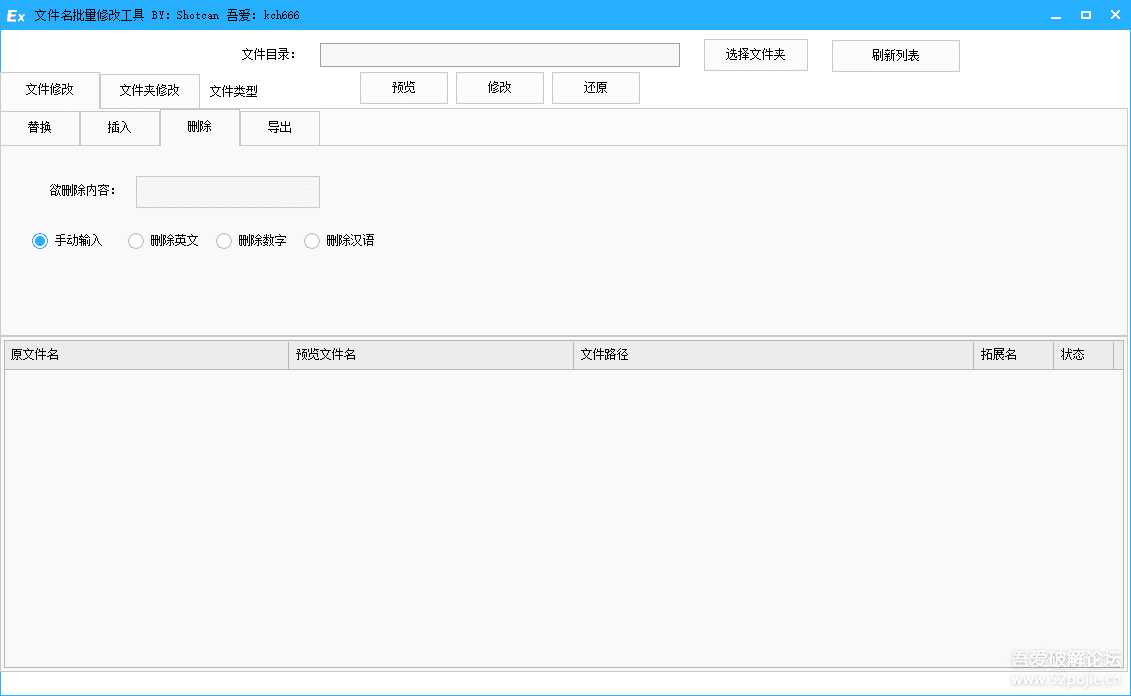Open the 导出 sub-tab

(279, 127)
